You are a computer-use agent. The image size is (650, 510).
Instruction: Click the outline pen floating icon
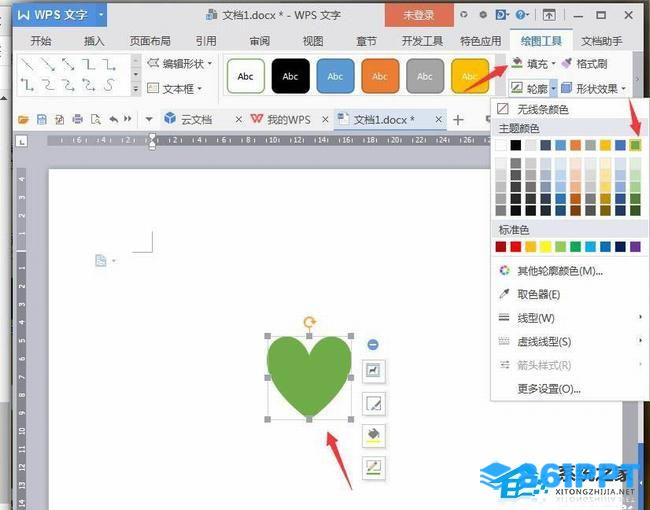374,468
